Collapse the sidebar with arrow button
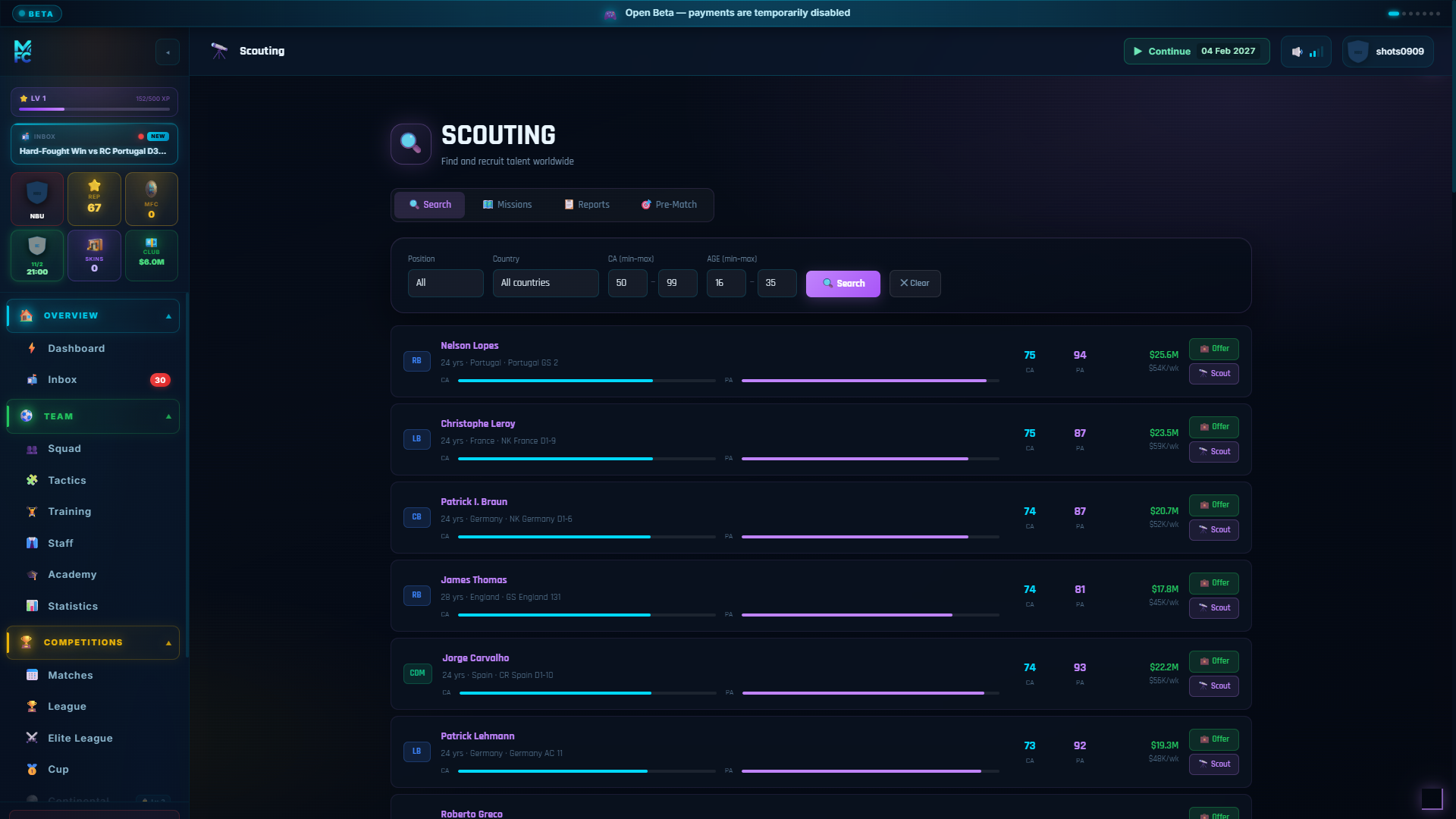This screenshot has width=1456, height=819. [x=168, y=52]
